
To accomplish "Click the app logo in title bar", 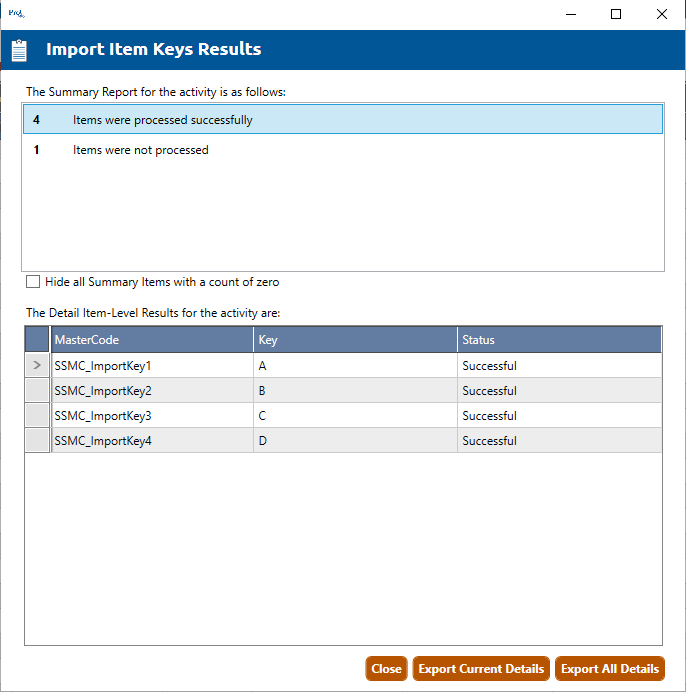I will coord(15,14).
